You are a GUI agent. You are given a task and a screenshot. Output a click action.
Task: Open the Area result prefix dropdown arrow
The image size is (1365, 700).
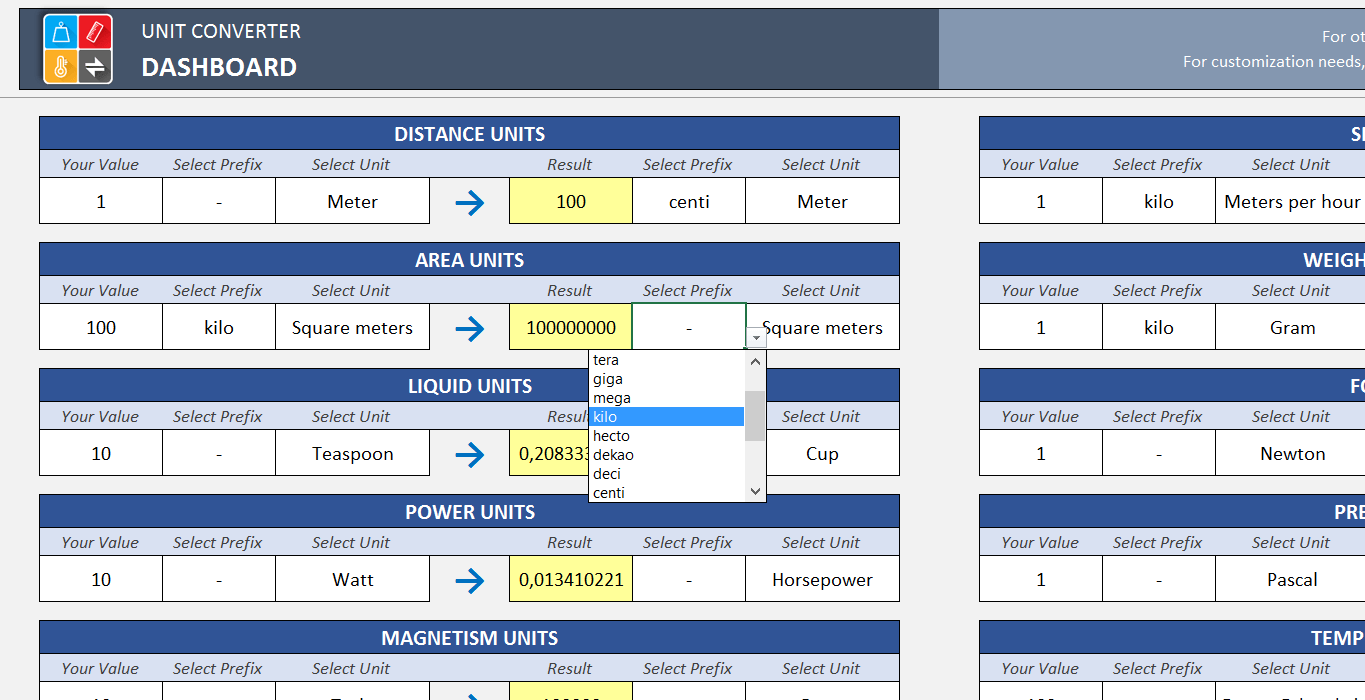757,338
